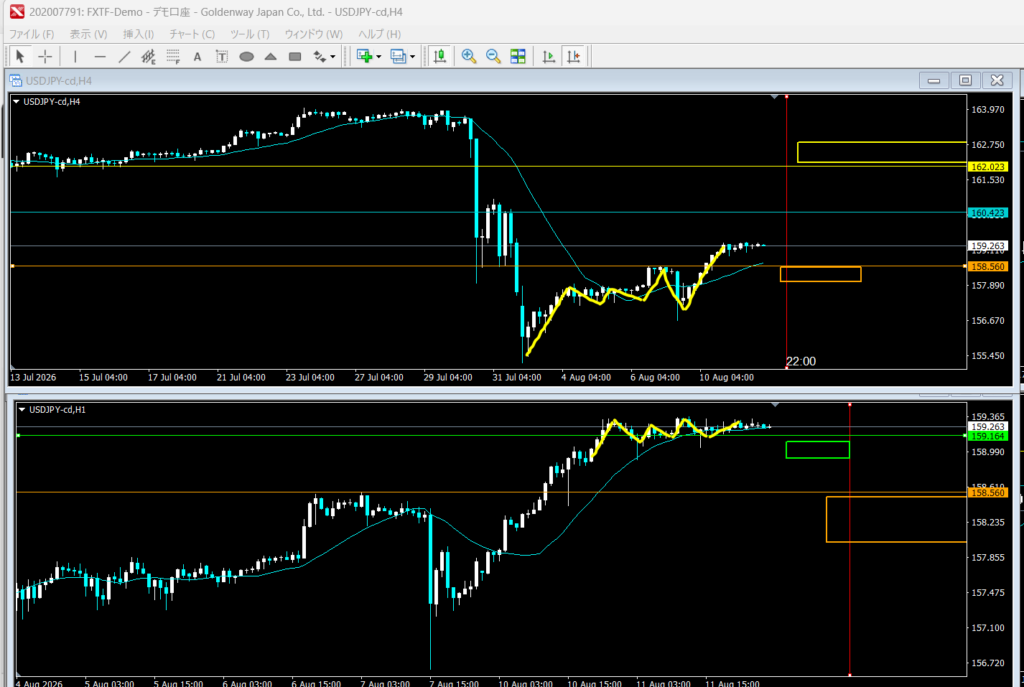Expand triangle beside USDJPY-cd,H4 chart label
The width and height of the screenshot is (1024, 687).
16,102
